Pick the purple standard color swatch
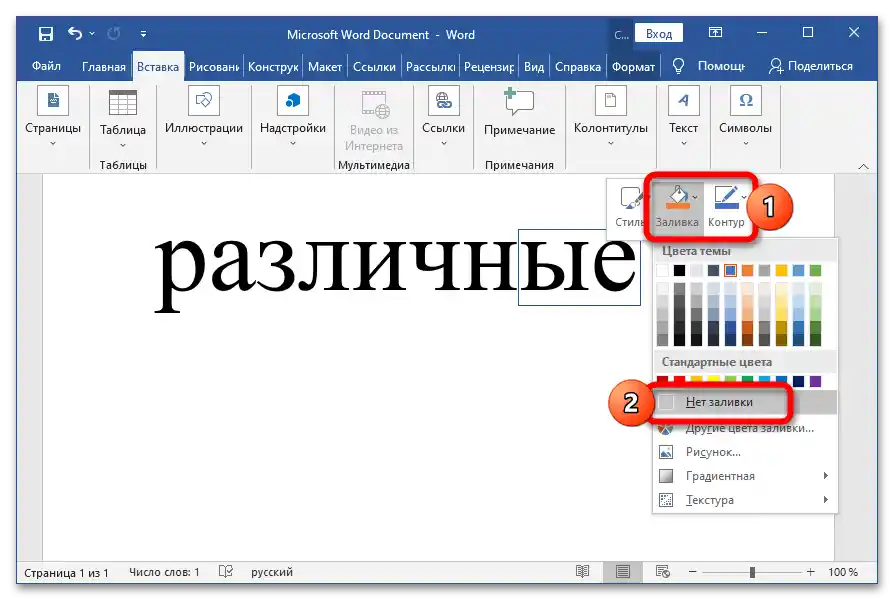 click(x=815, y=381)
